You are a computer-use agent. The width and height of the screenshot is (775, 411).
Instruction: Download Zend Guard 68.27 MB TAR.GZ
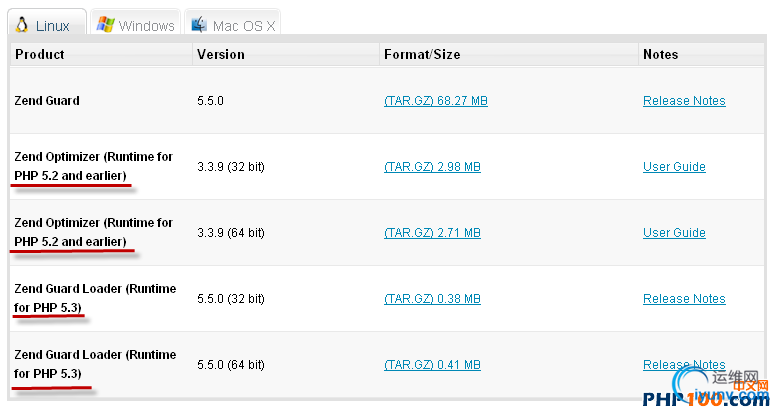pyautogui.click(x=435, y=101)
